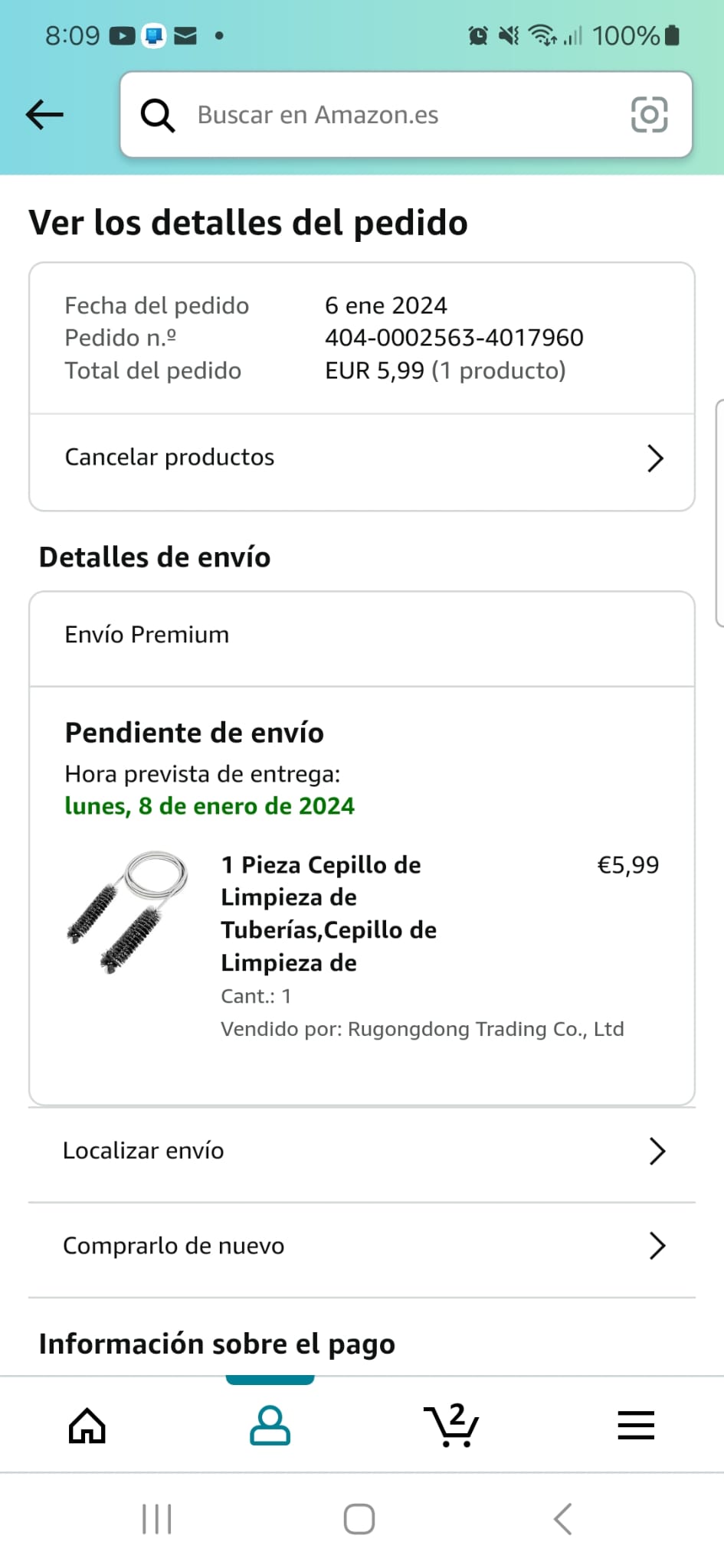Select Comprarlo de nuevo option
The width and height of the screenshot is (724, 1568).
pos(173,1246)
